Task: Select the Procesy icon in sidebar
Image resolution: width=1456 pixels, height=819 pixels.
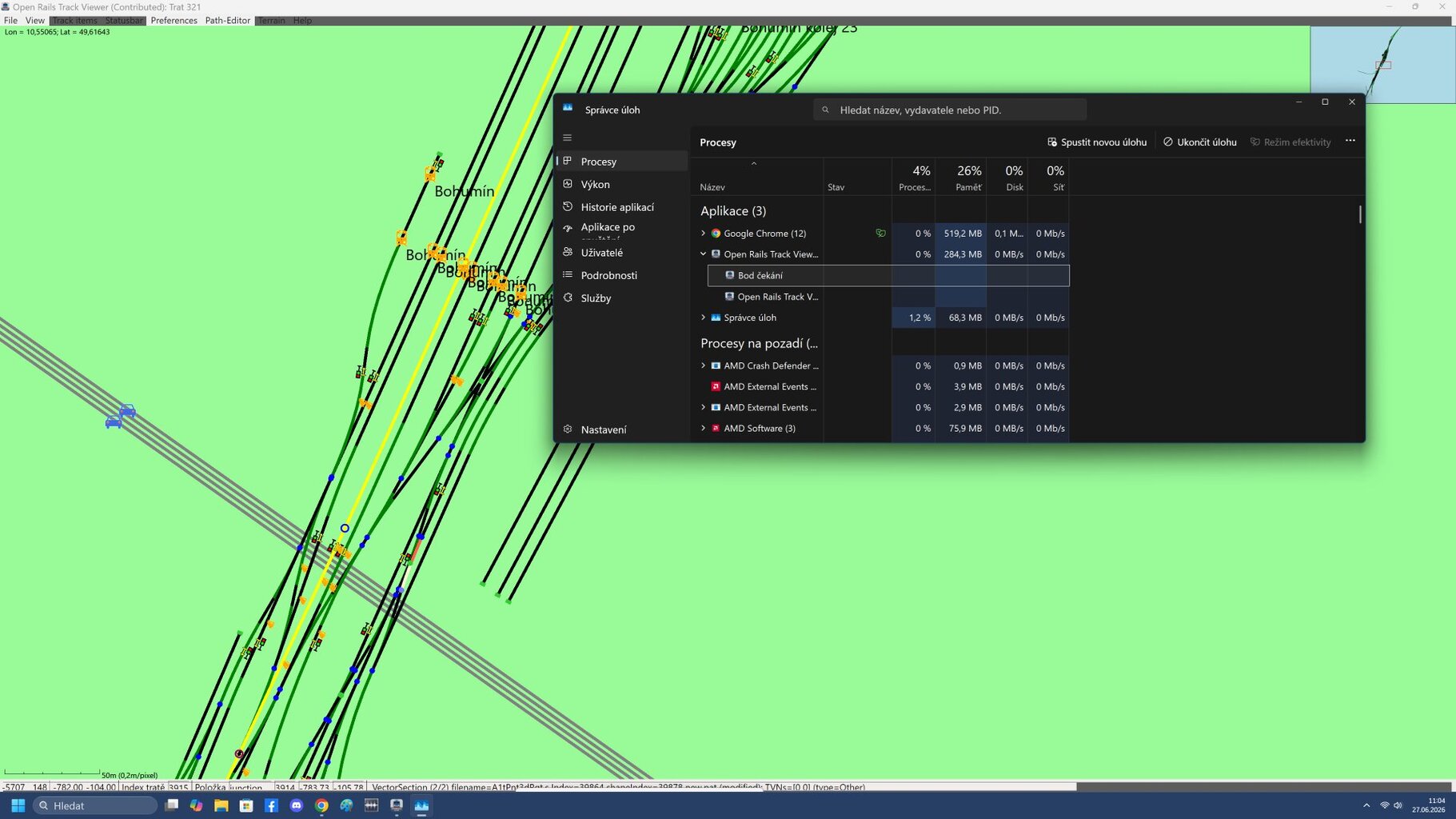Action: tap(568, 161)
